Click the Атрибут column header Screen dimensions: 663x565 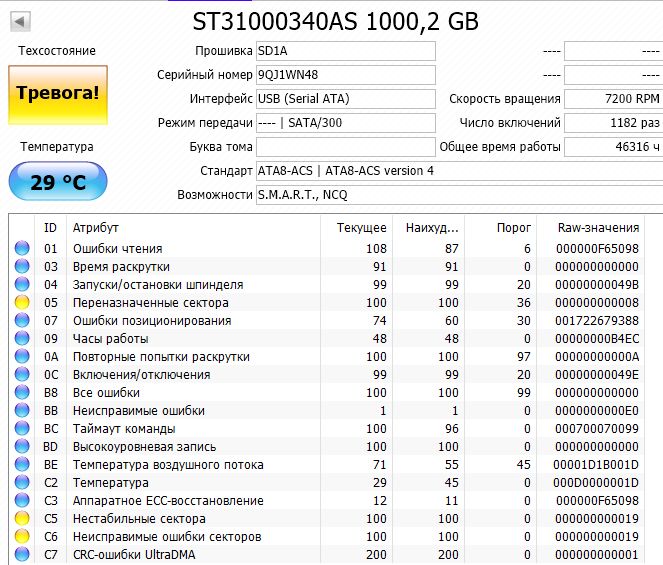coord(95,228)
